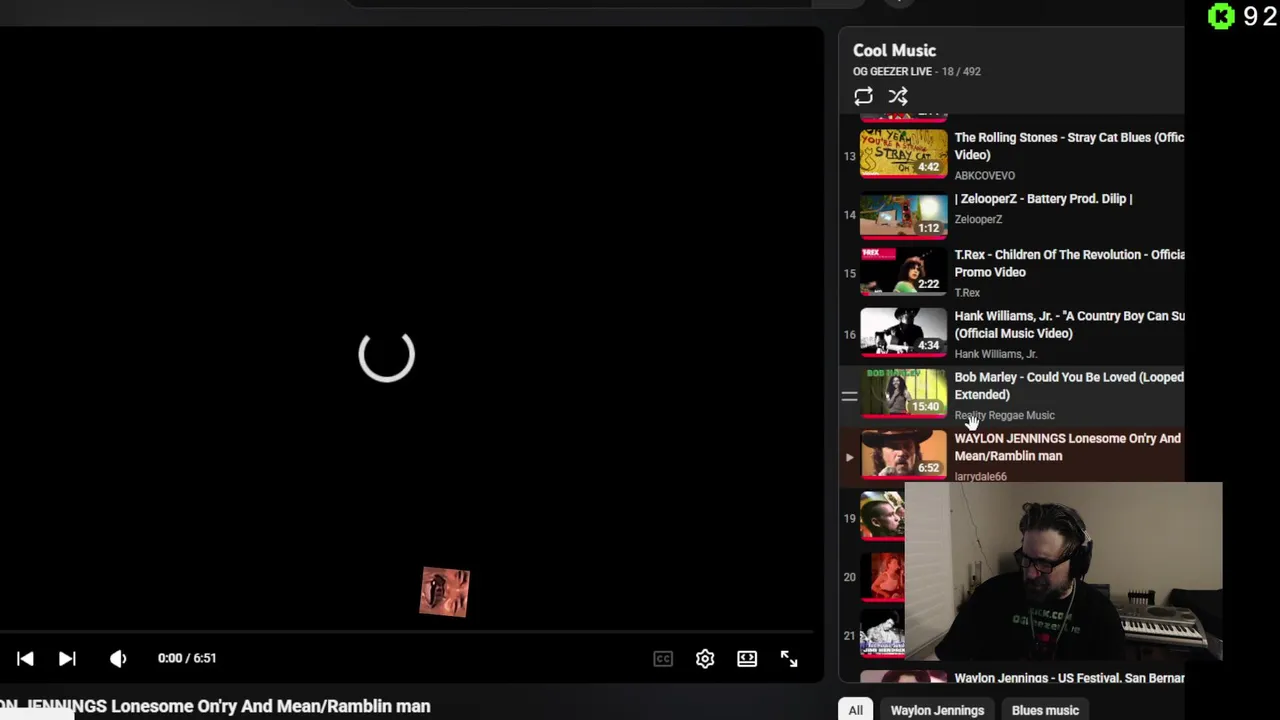Click the 0:00 / 6:51 time display
The width and height of the screenshot is (1280, 720).
click(187, 658)
